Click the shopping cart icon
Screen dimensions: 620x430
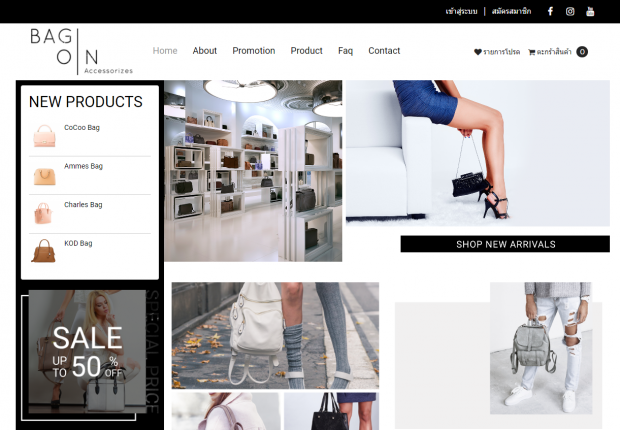coord(531,52)
